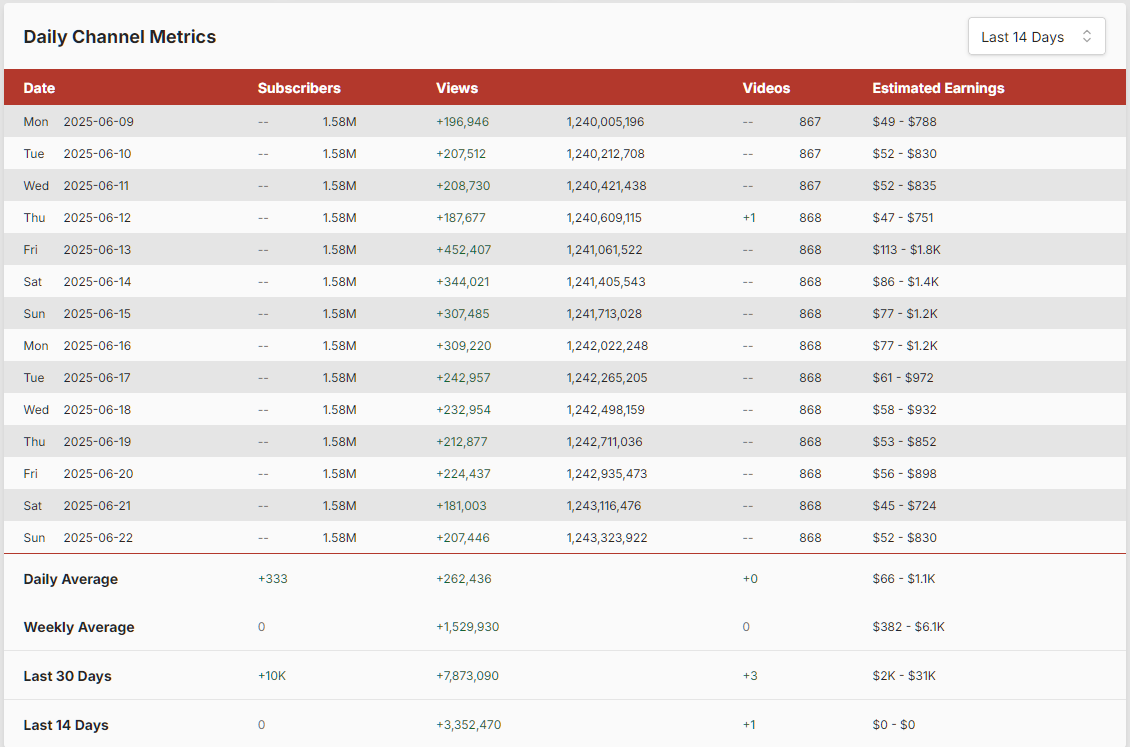Select earnings $86 - $1.4K
This screenshot has height=747, width=1130.
pyautogui.click(x=906, y=282)
